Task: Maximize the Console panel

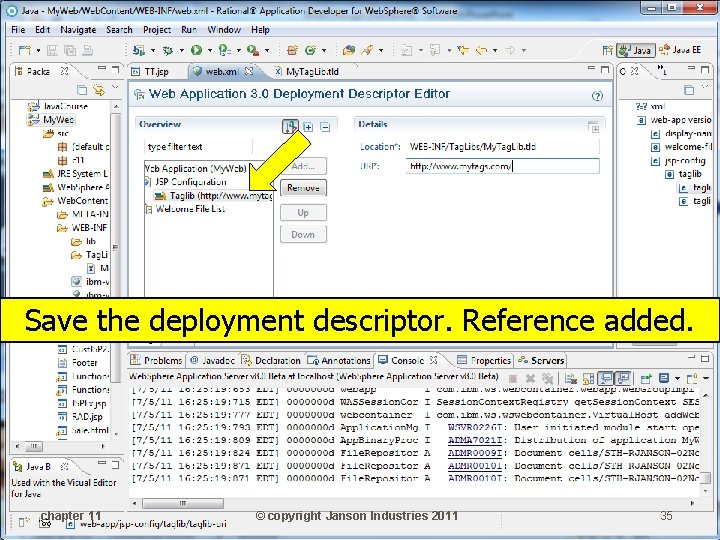Action: 705,359
